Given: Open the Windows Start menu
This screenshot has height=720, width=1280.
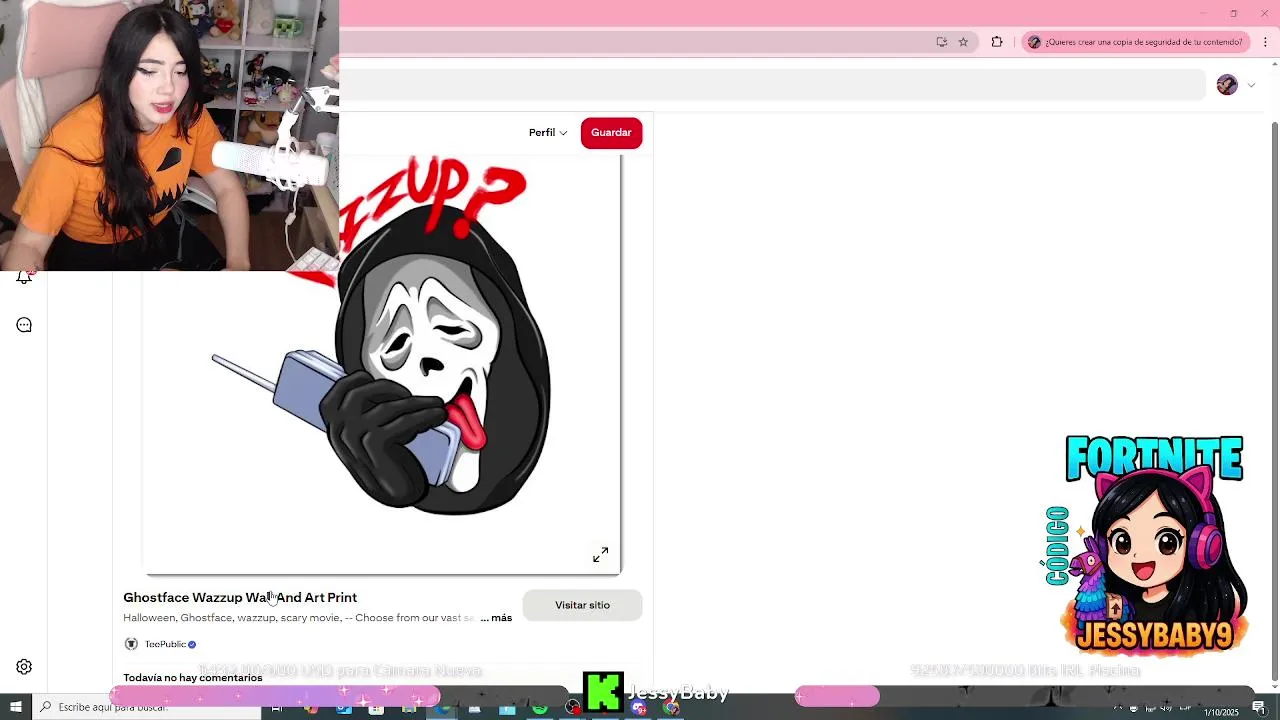Looking at the screenshot, I should 15,707.
